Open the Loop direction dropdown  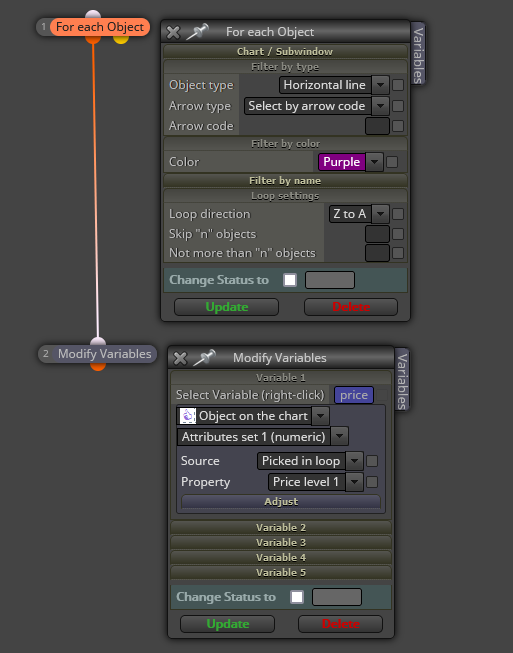(x=380, y=214)
